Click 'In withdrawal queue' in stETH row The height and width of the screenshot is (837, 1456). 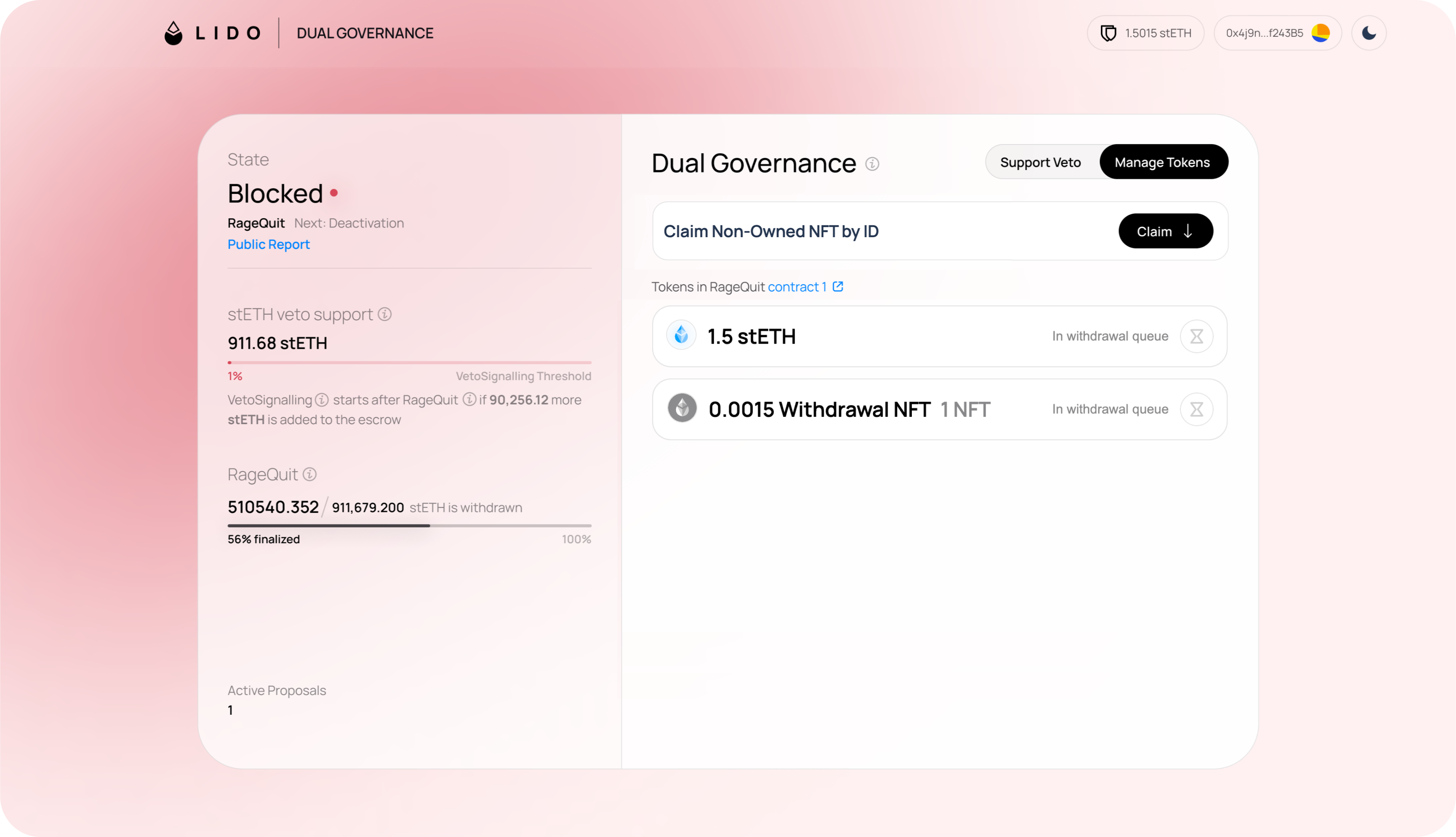[1110, 336]
